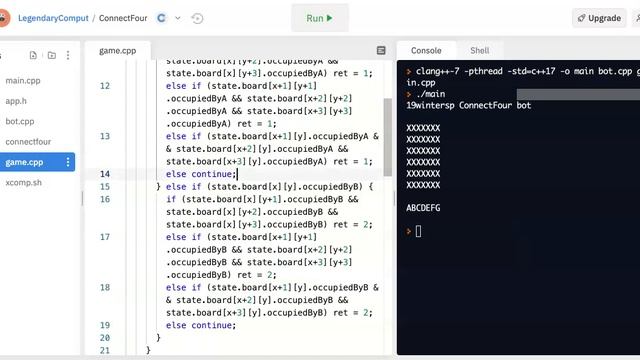Click the editor vertical scrollbar thumb

point(388,137)
